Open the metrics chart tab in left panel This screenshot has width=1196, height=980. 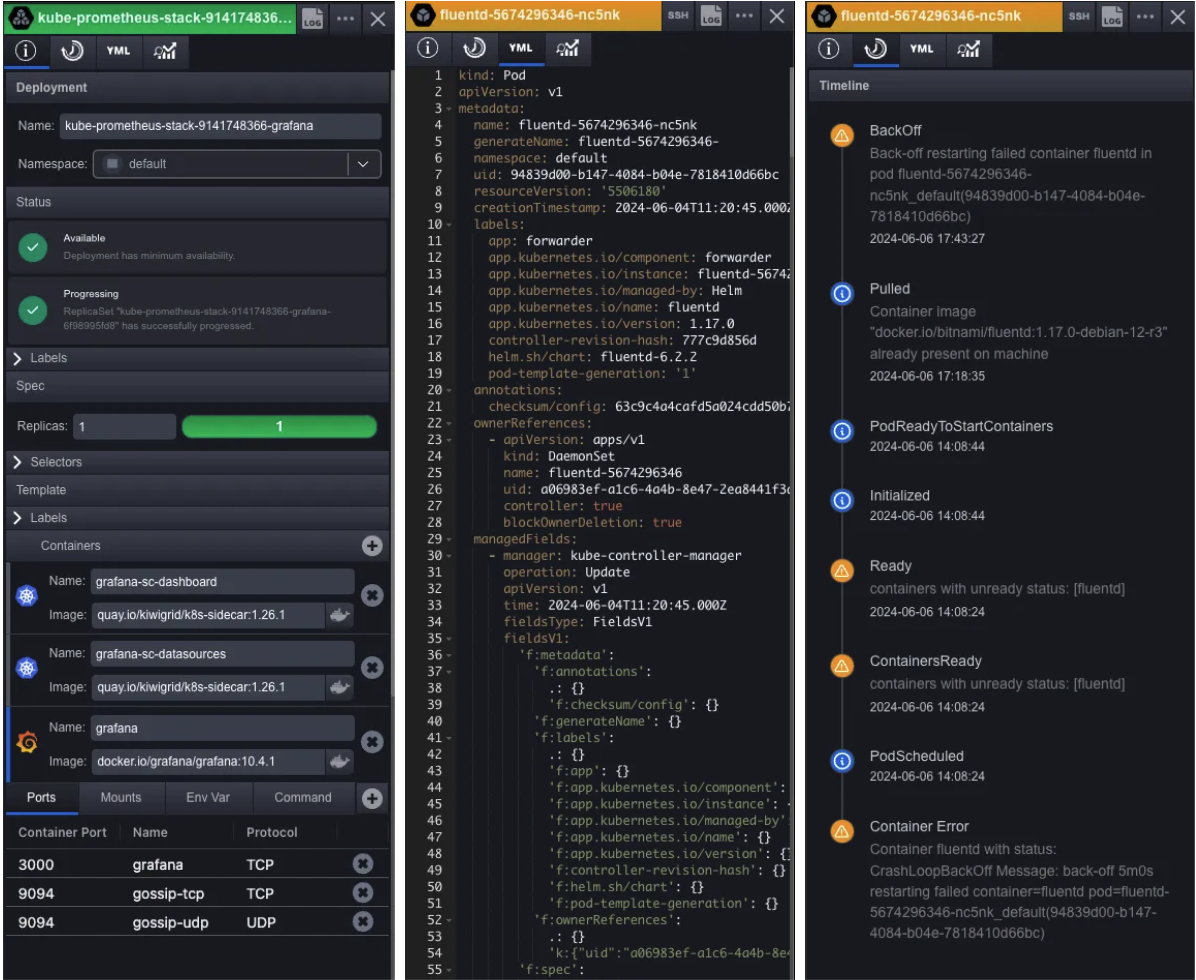[x=164, y=51]
